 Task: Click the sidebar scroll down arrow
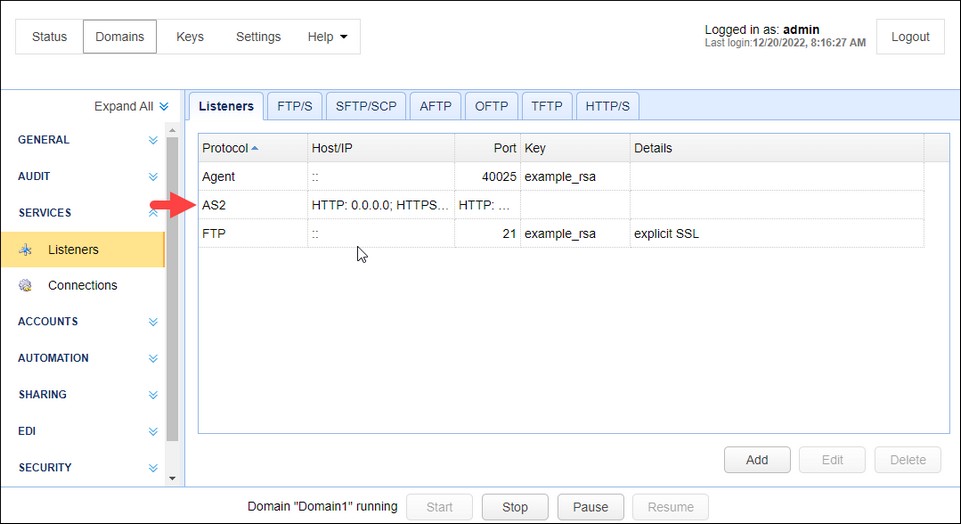(172, 478)
